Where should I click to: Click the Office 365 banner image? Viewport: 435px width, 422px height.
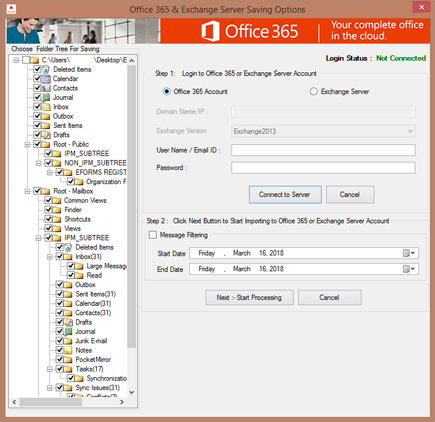[218, 31]
